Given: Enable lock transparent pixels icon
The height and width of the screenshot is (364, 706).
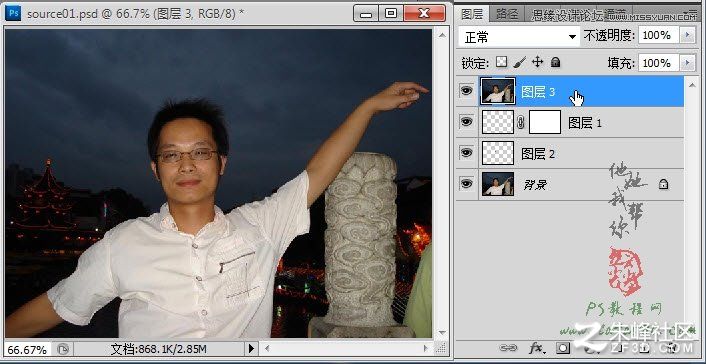Looking at the screenshot, I should (501, 62).
